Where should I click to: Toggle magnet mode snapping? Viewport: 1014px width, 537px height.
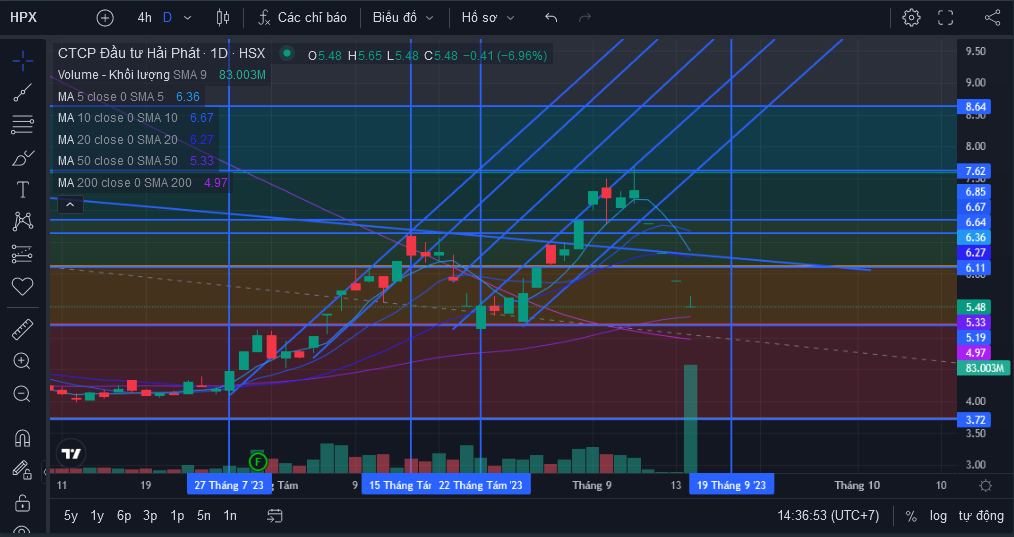pyautogui.click(x=22, y=439)
